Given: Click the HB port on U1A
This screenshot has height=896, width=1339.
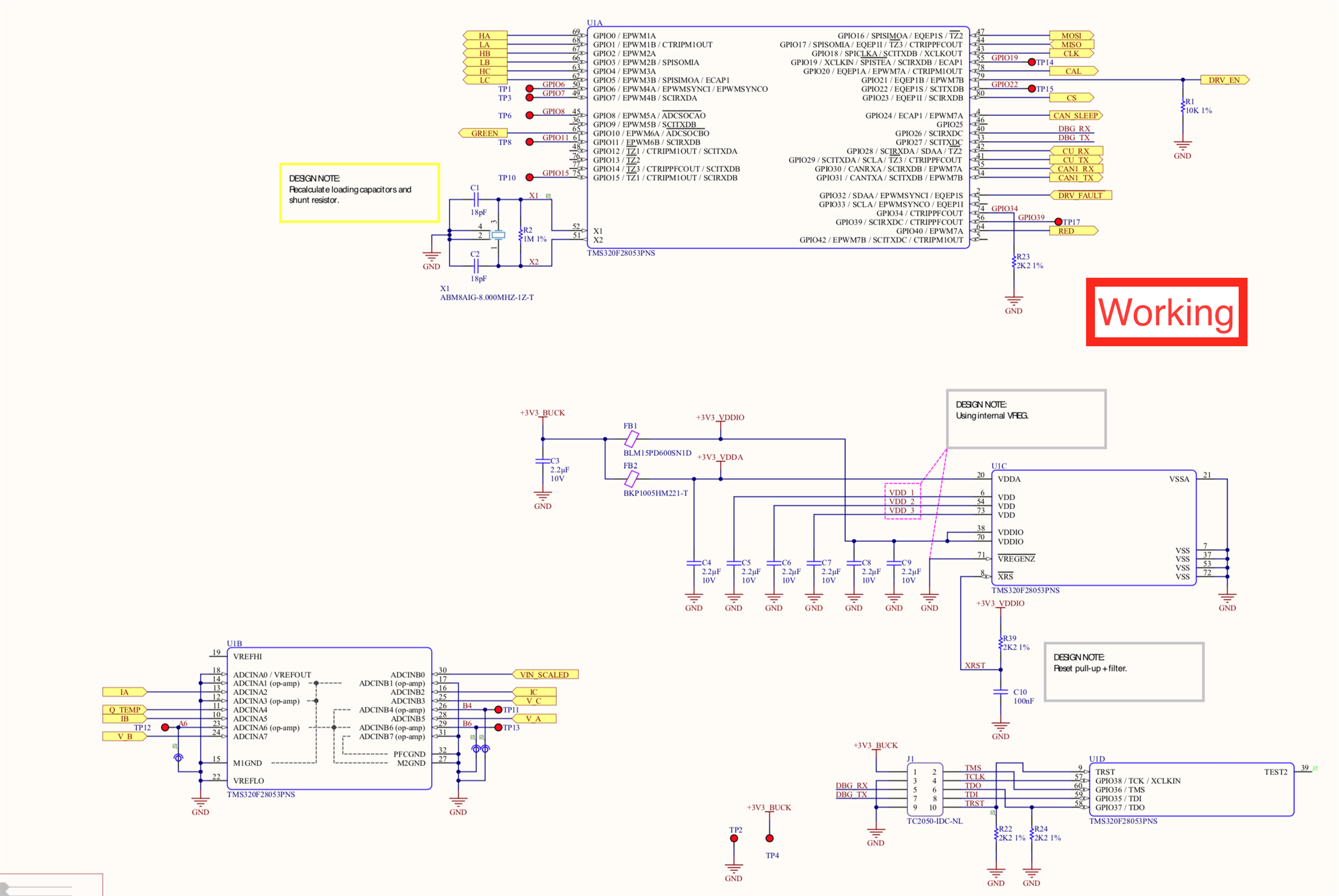Looking at the screenshot, I should click(x=485, y=53).
